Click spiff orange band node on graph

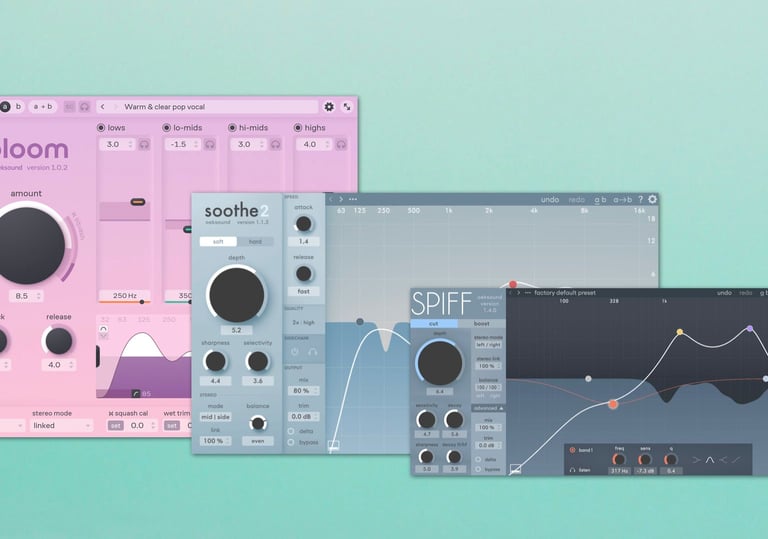pyautogui.click(x=613, y=404)
